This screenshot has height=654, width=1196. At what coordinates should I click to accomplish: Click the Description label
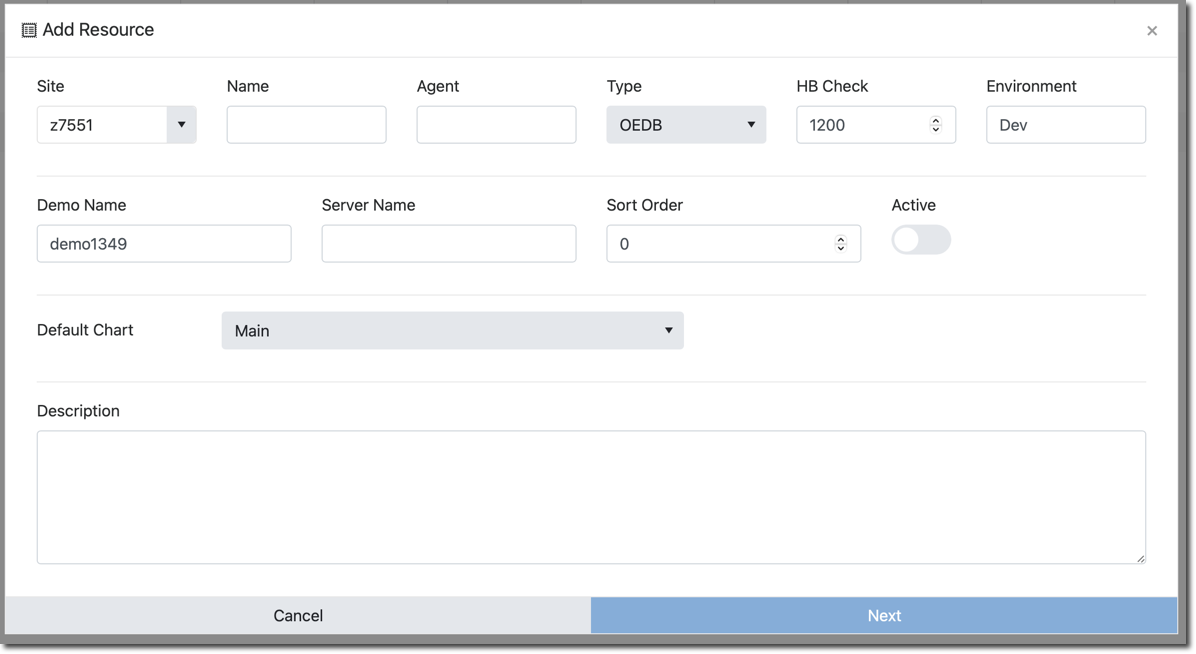click(x=79, y=411)
